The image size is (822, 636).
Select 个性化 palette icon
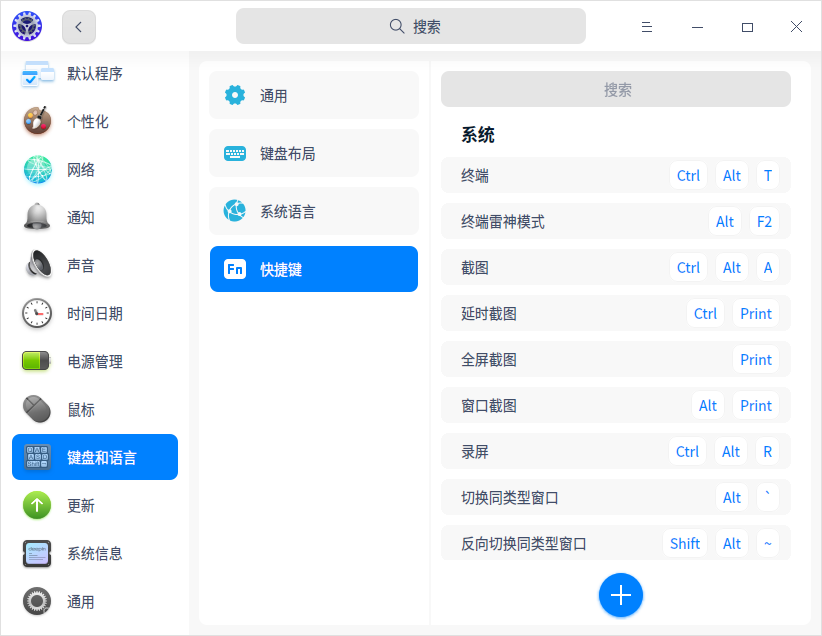37,121
